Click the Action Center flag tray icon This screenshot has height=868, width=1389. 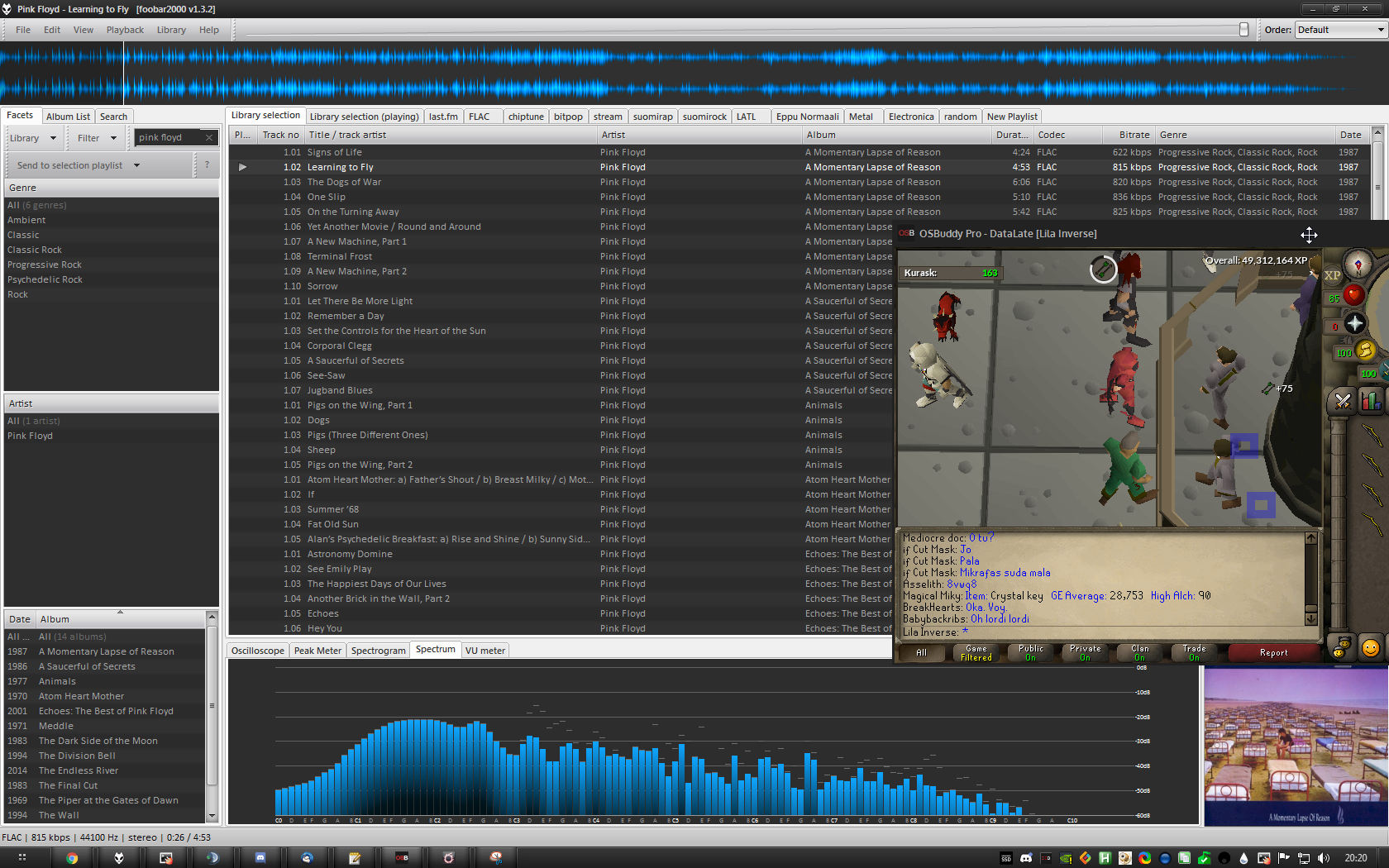(x=1284, y=858)
